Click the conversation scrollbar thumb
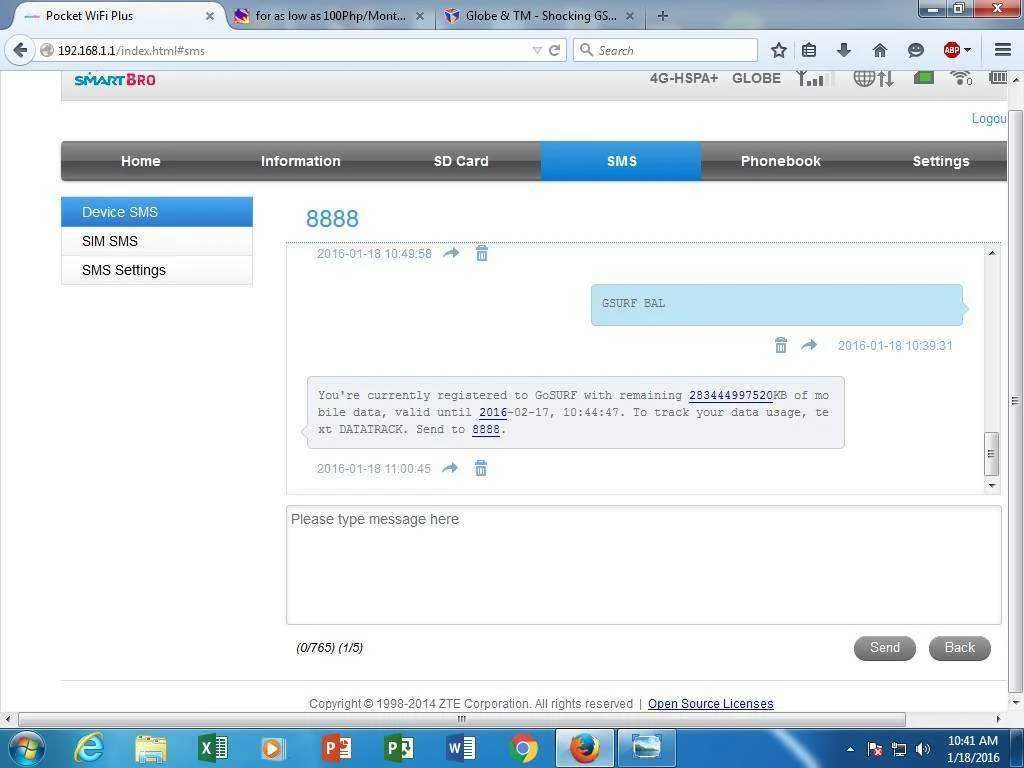This screenshot has height=768, width=1024. (x=991, y=454)
